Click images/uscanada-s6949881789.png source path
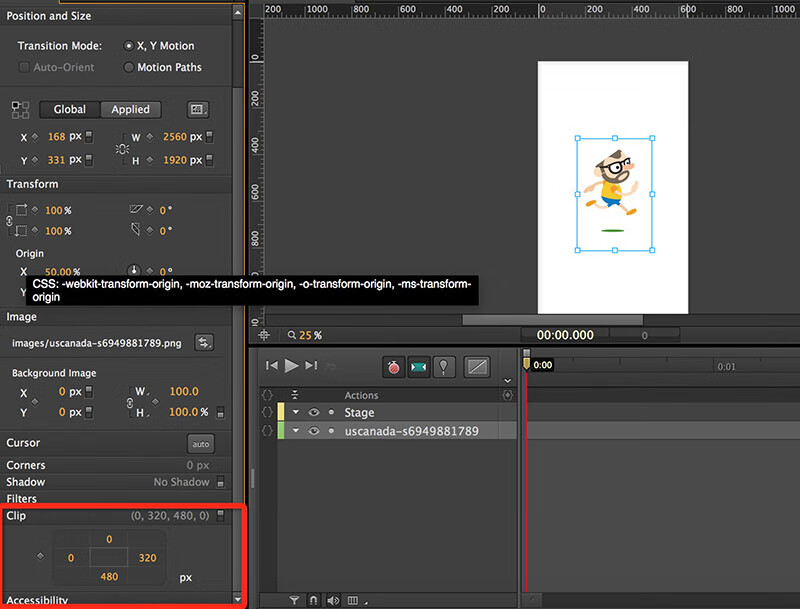The height and width of the screenshot is (609, 800). point(96,343)
